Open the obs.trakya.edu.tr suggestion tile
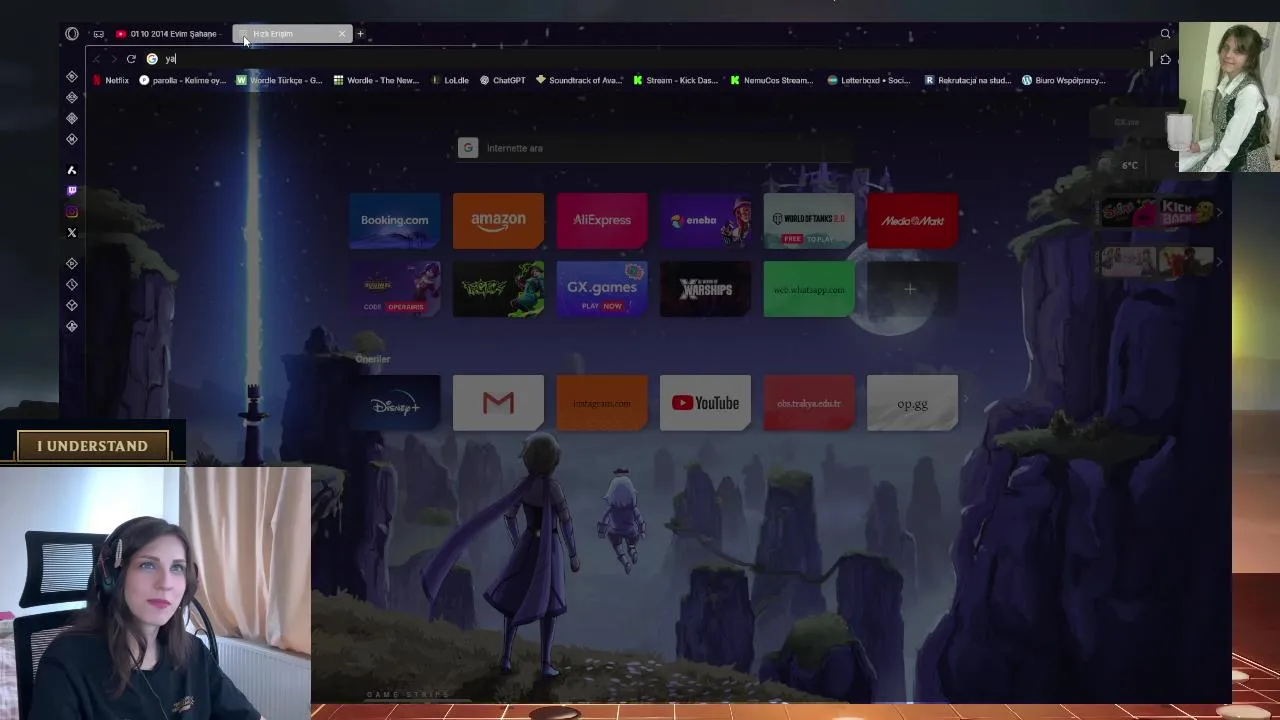Viewport: 1280px width, 720px height. pyautogui.click(x=809, y=403)
